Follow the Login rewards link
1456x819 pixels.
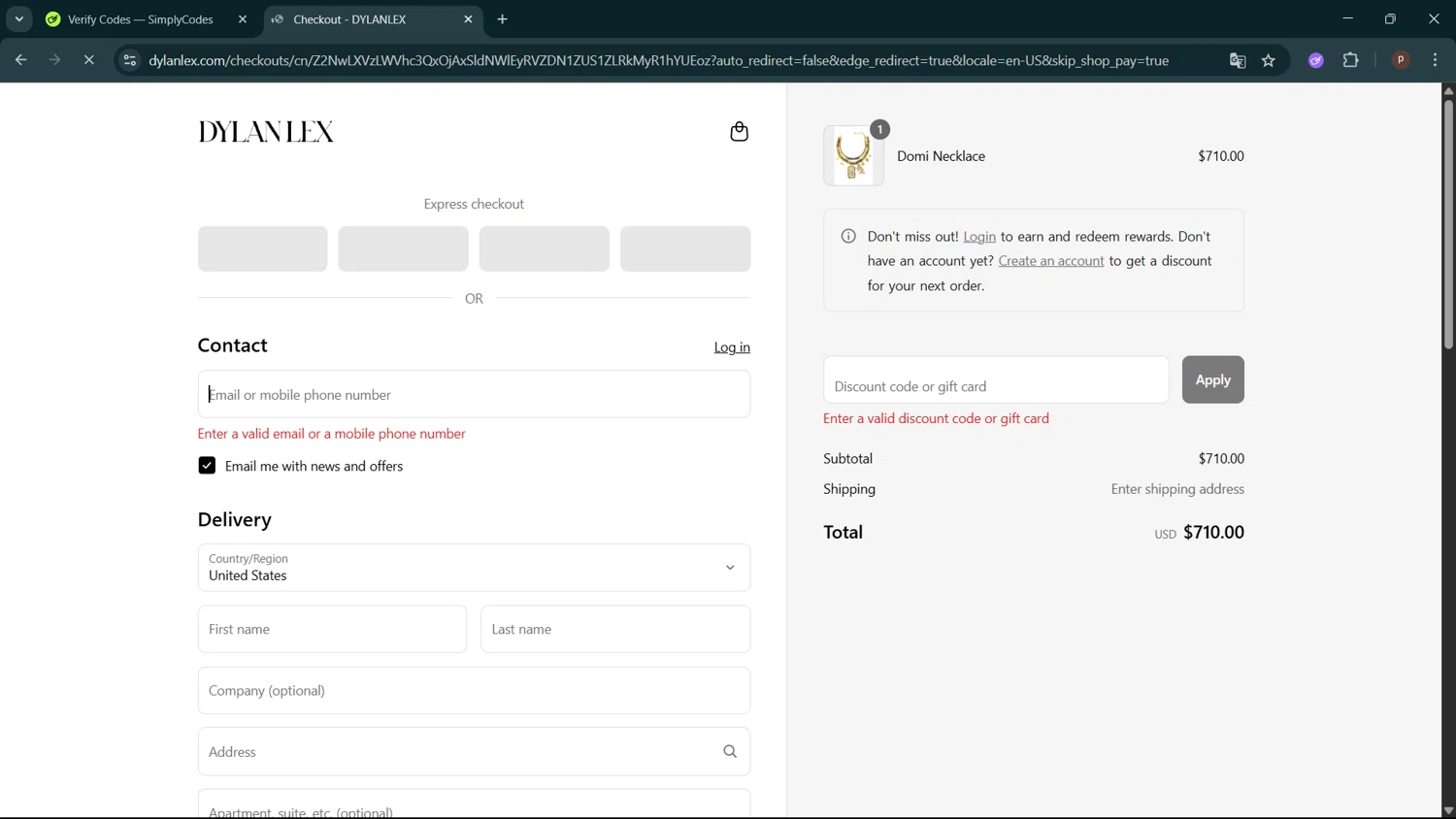point(979,236)
